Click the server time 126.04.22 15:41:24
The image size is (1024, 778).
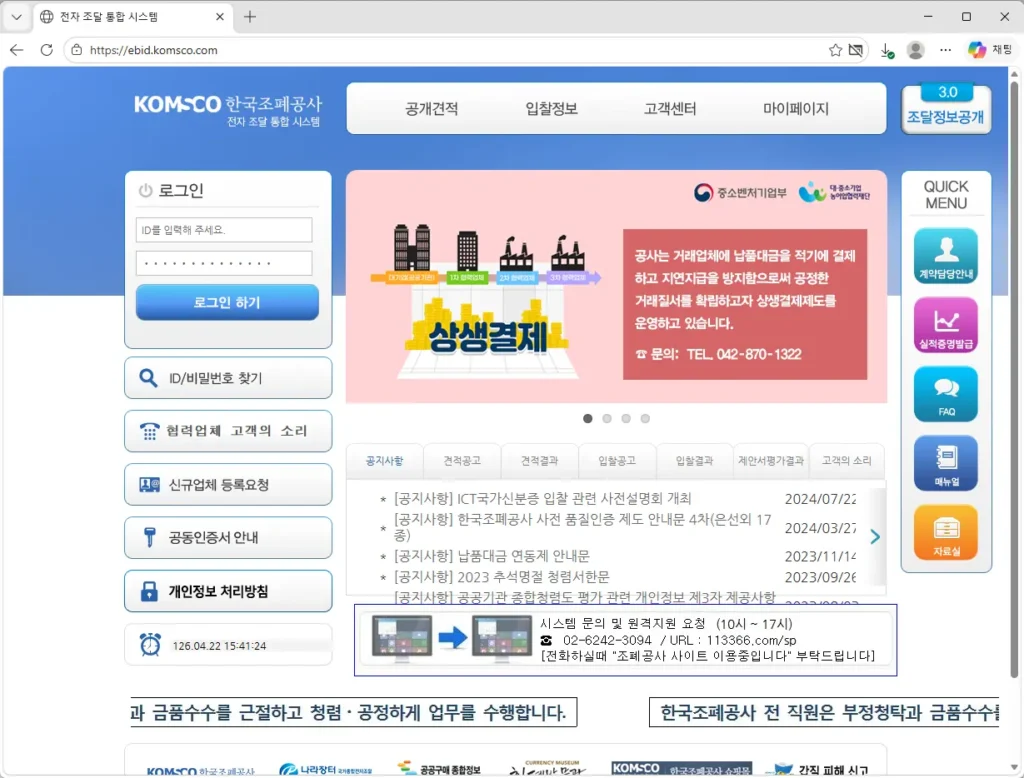coord(219,646)
